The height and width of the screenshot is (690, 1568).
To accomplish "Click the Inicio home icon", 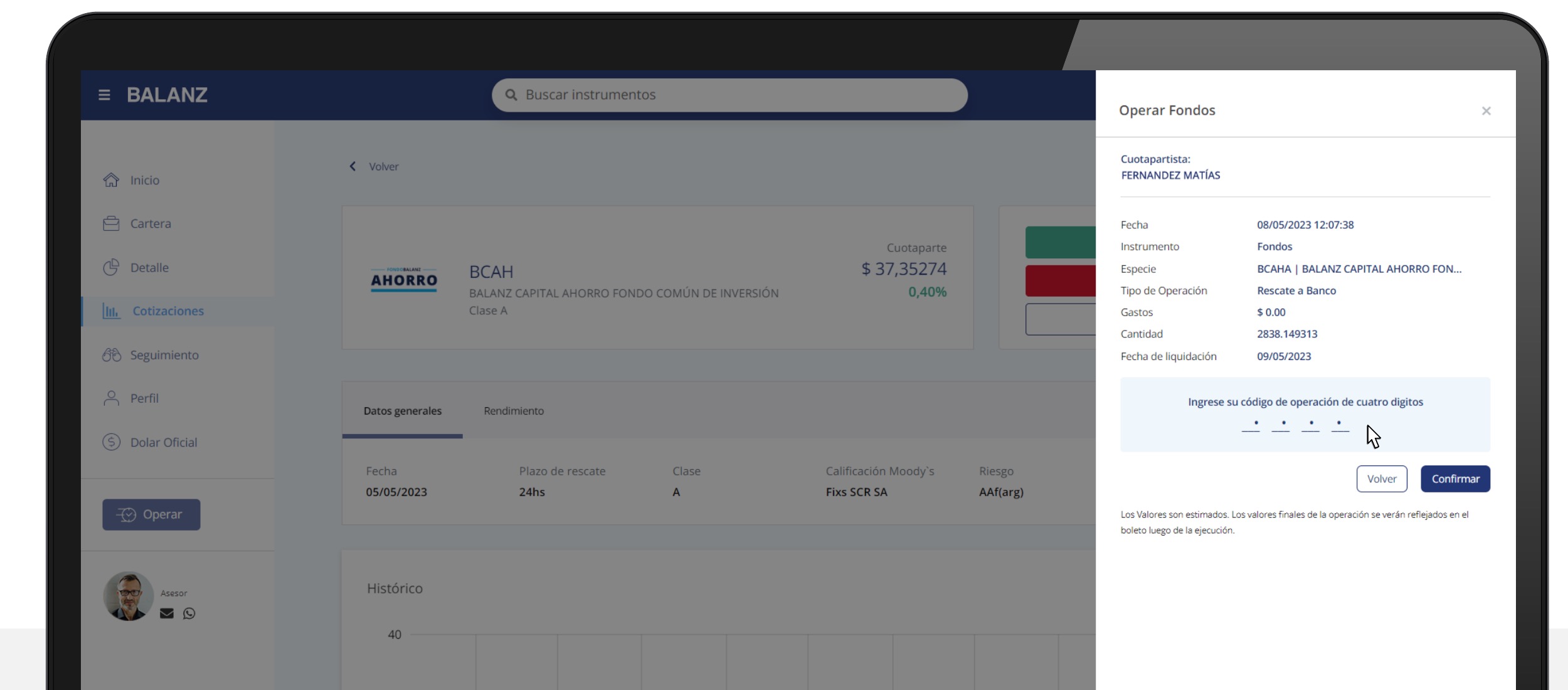I will click(111, 180).
